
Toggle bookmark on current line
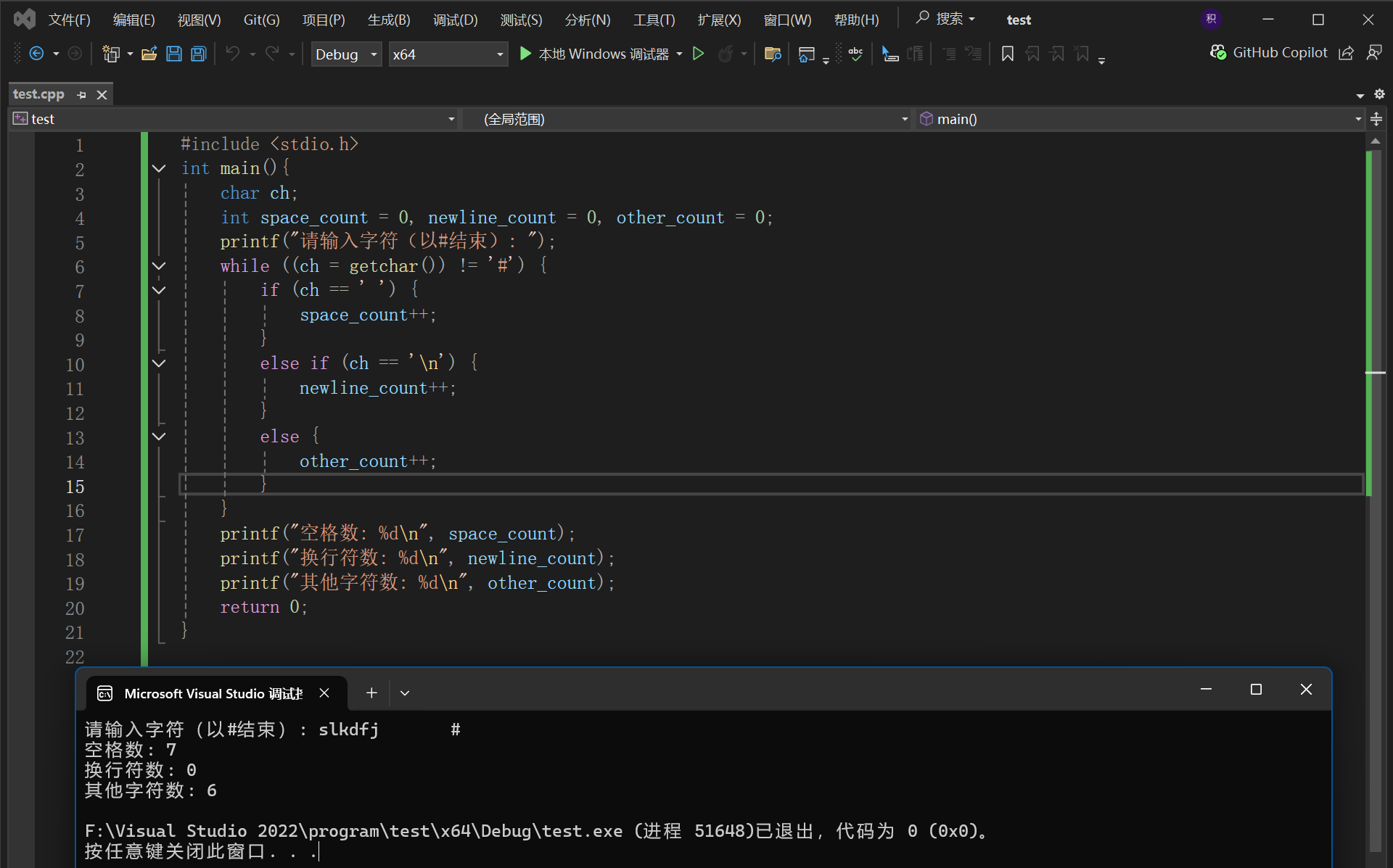pos(1007,54)
